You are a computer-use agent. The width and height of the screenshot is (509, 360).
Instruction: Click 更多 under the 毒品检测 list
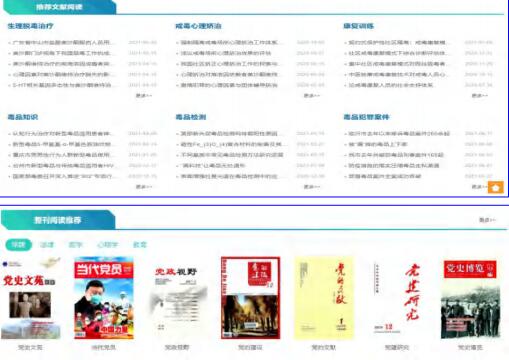tap(312, 187)
